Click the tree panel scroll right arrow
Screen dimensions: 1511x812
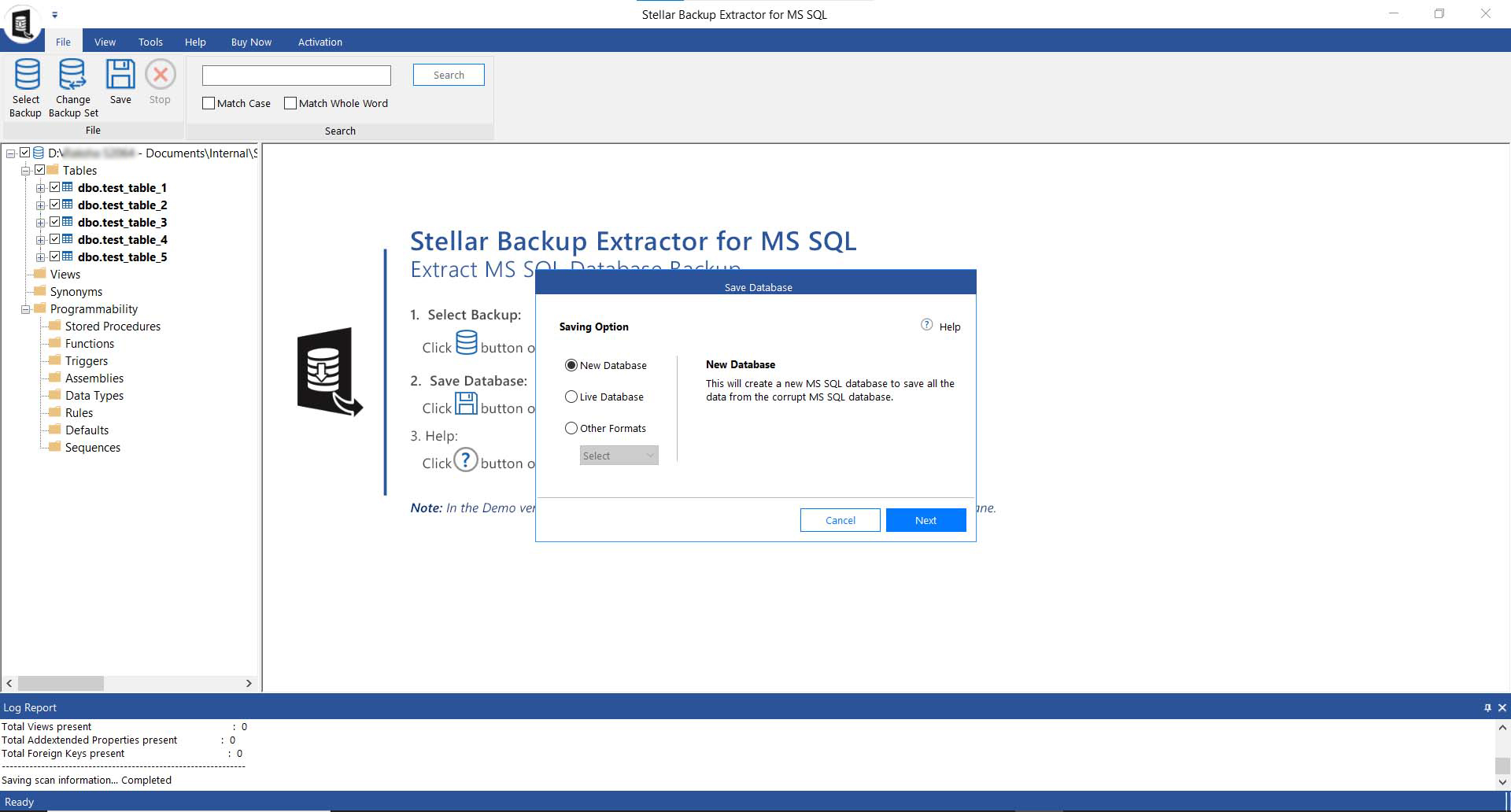[249, 683]
